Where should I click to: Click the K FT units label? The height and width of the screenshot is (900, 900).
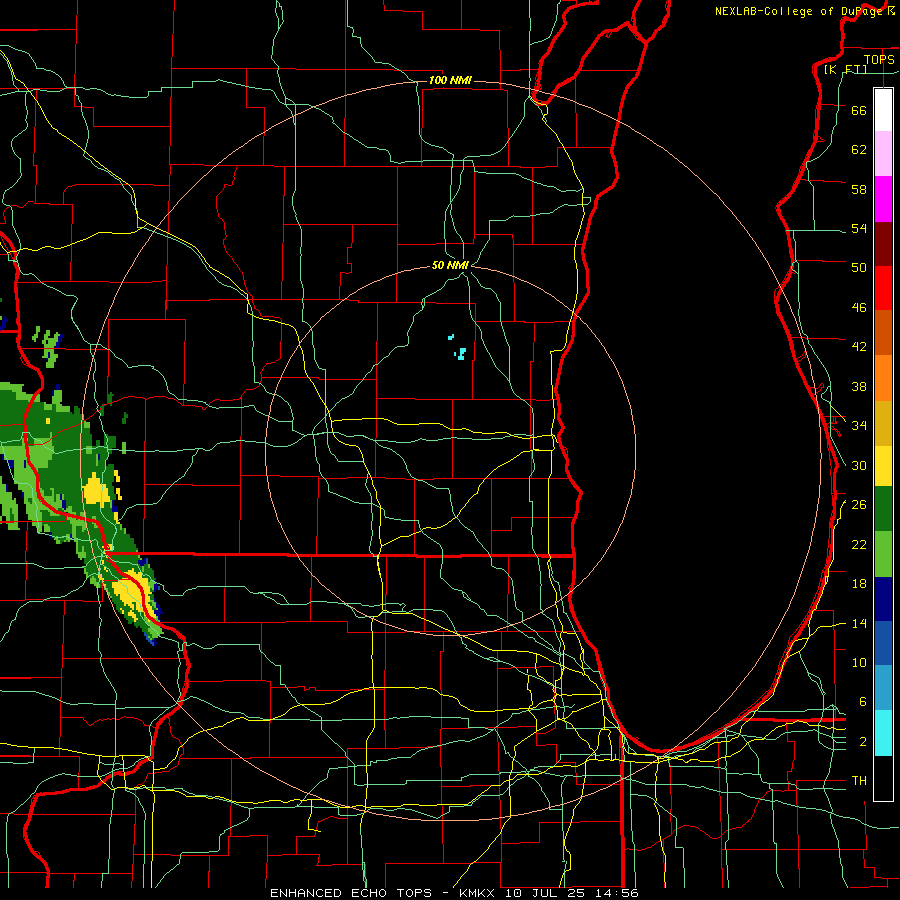pyautogui.click(x=845, y=70)
